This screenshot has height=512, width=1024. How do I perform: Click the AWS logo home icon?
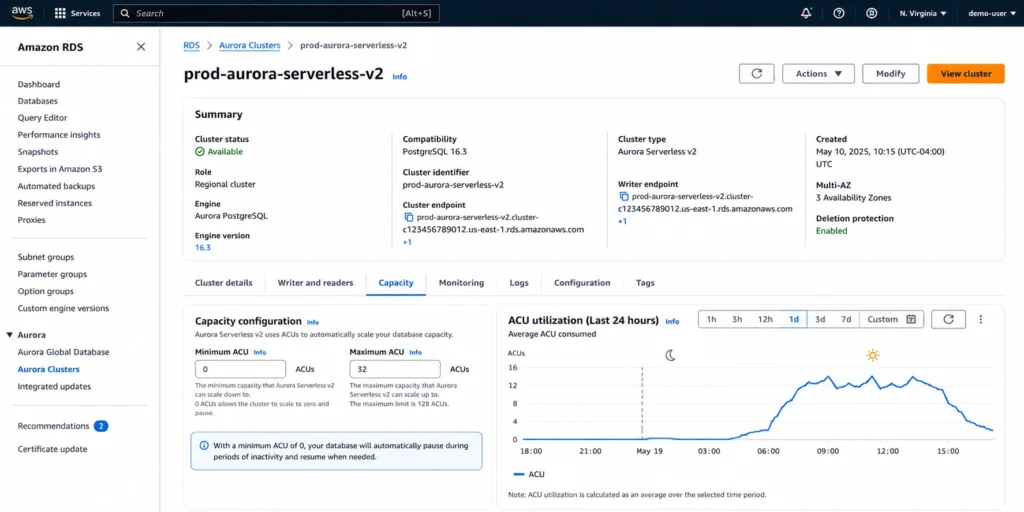click(x=22, y=13)
